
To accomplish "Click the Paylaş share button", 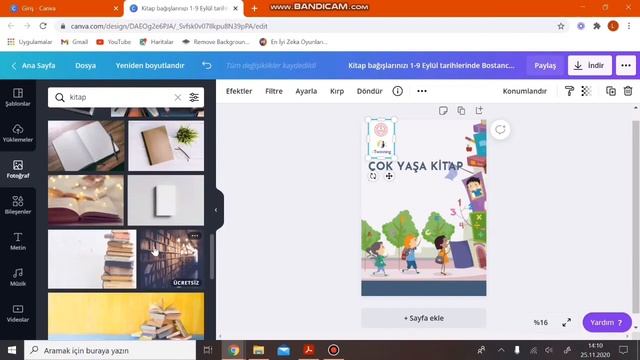I will pos(545,65).
